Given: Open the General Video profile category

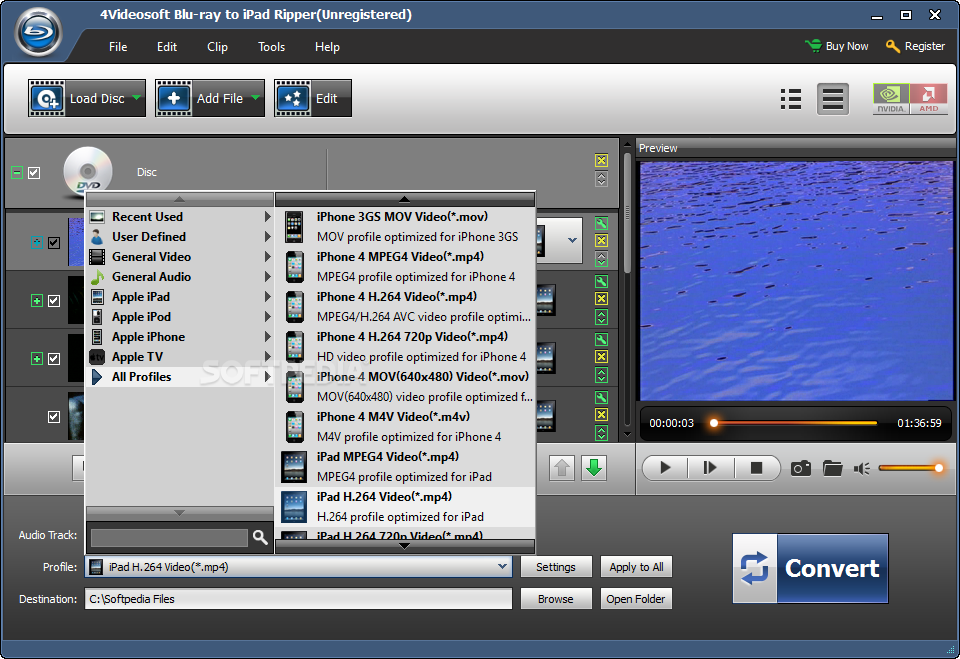Looking at the screenshot, I should 180,257.
